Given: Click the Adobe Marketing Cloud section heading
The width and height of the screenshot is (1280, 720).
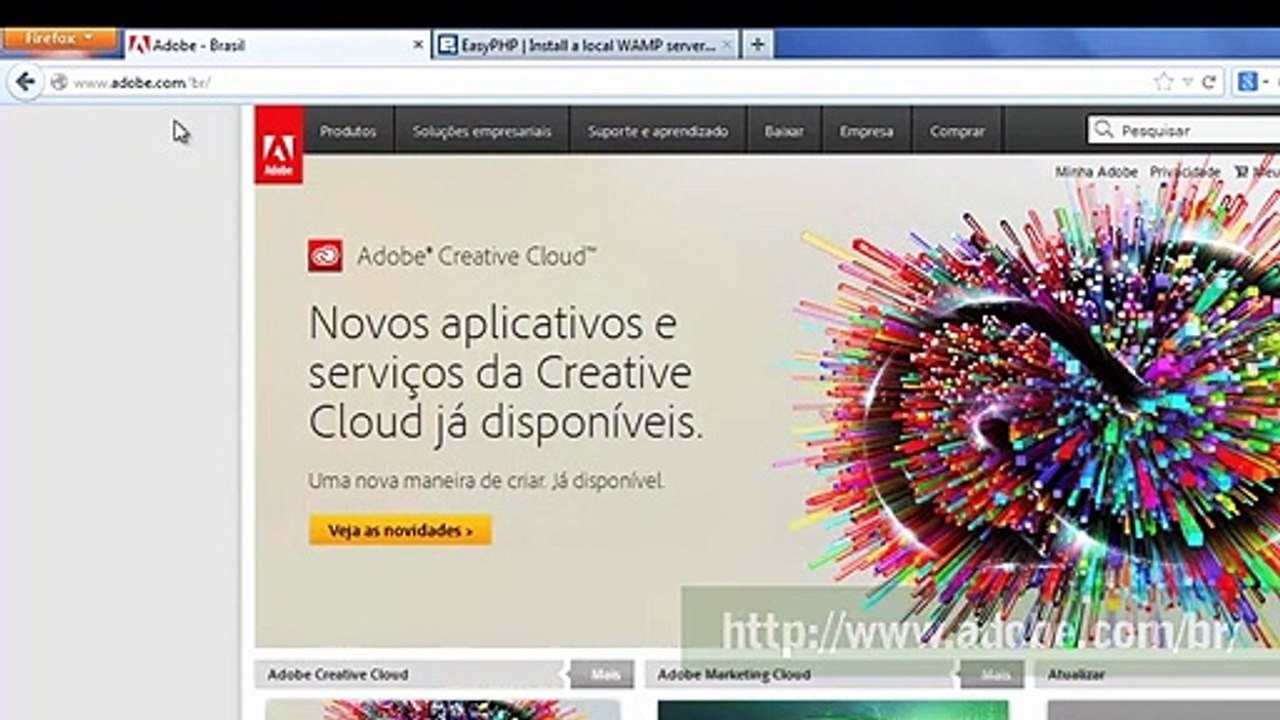Looking at the screenshot, I should coord(733,675).
